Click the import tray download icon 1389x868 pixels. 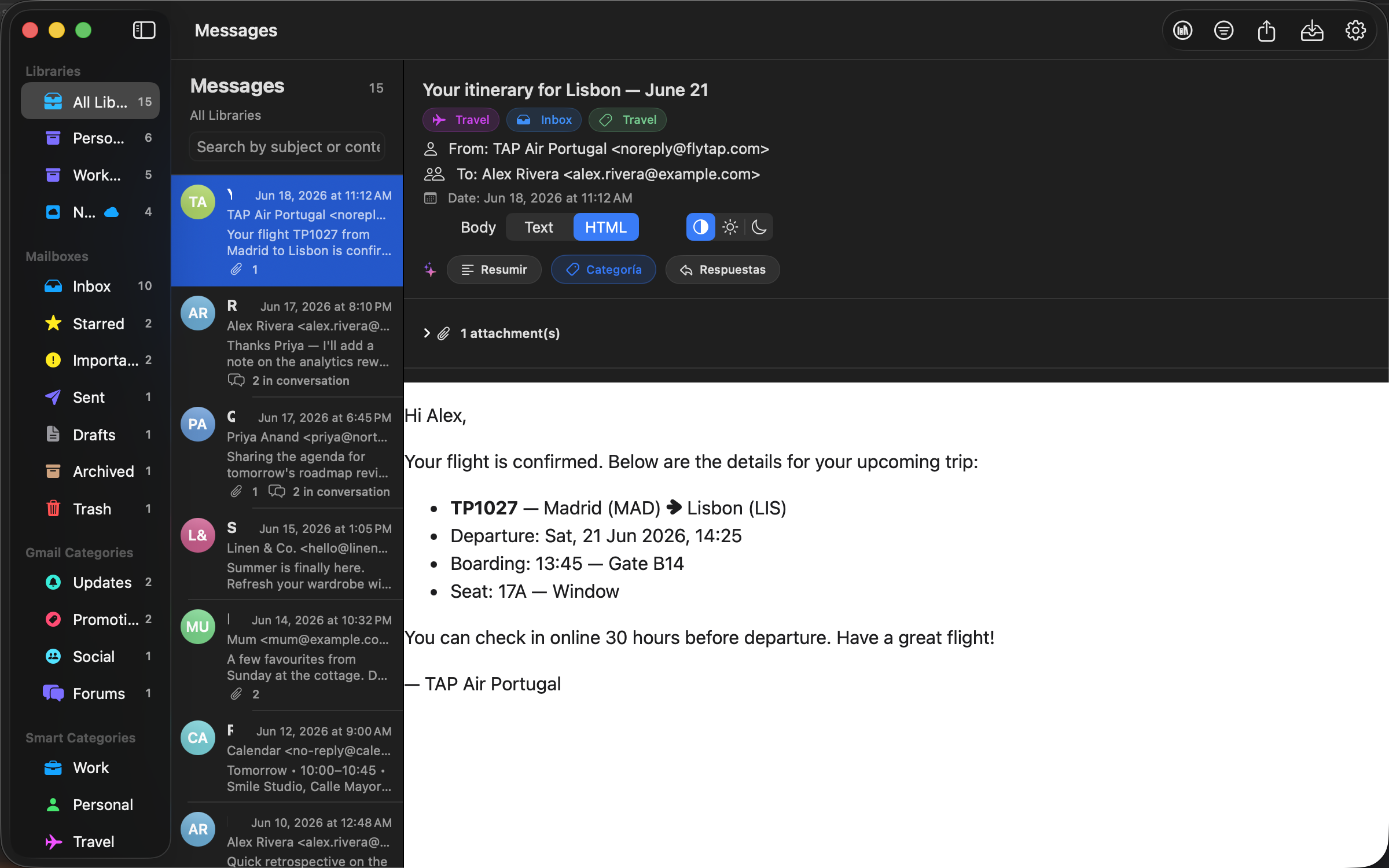(1311, 30)
